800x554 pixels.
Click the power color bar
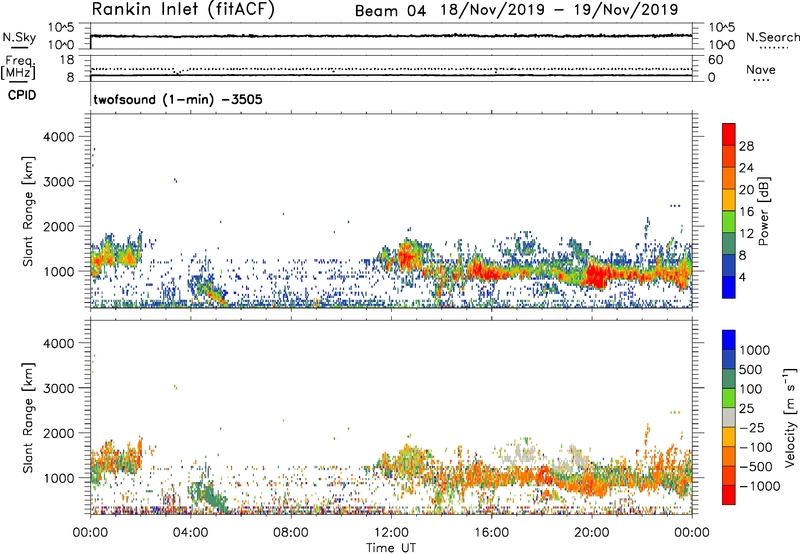pyautogui.click(x=729, y=211)
